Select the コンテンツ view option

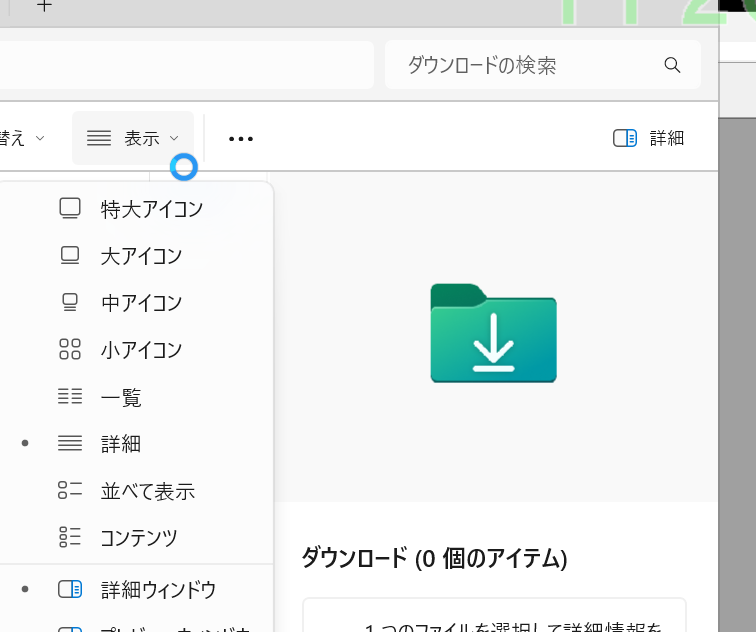(x=138, y=538)
